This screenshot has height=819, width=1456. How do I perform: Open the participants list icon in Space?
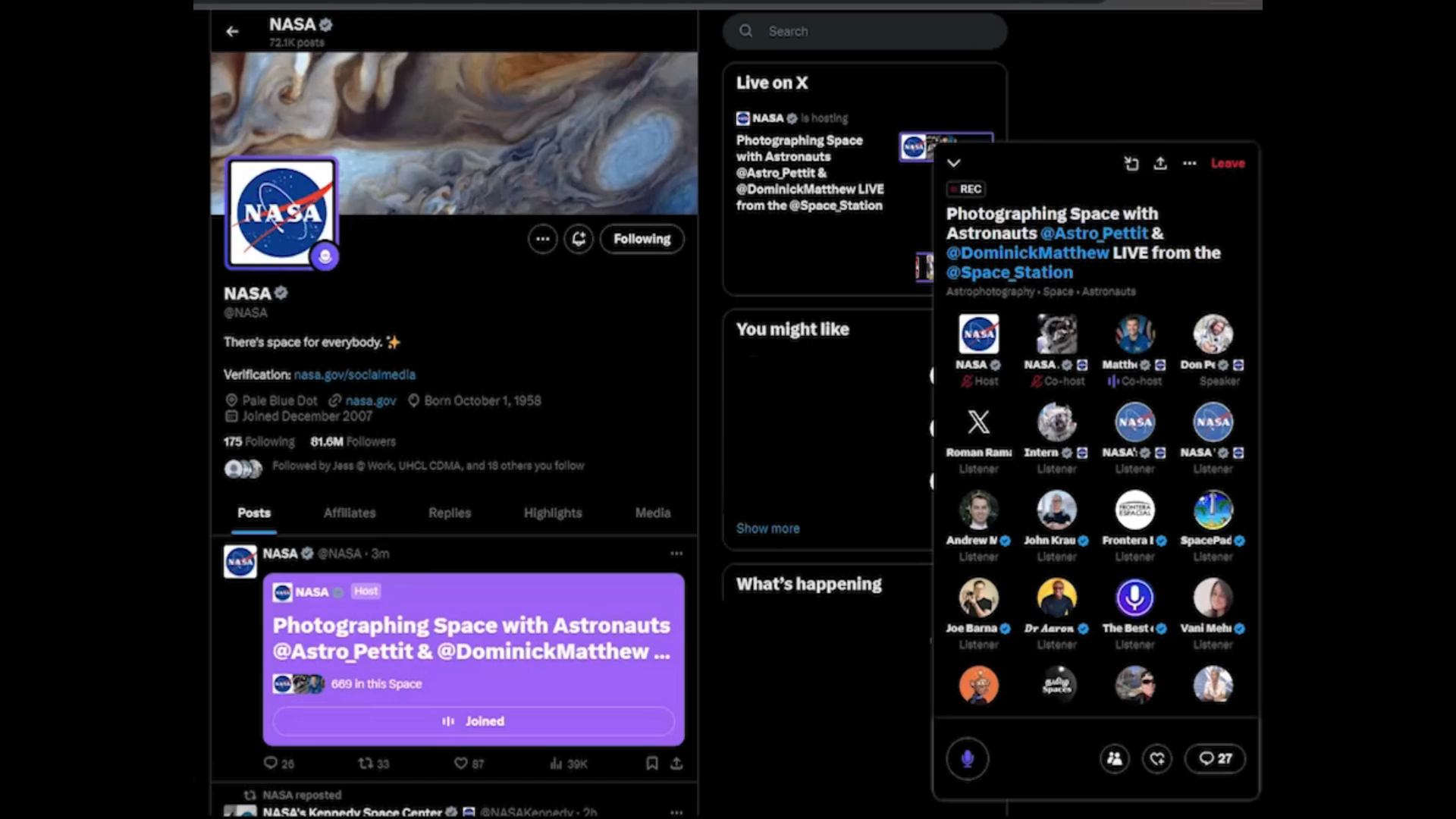click(x=1114, y=758)
